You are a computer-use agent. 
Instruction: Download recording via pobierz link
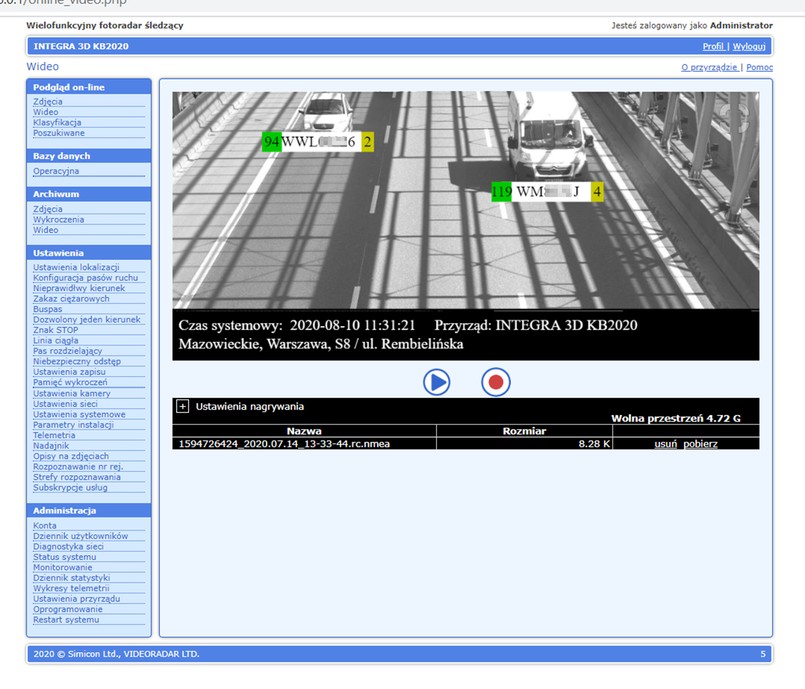[x=700, y=443]
